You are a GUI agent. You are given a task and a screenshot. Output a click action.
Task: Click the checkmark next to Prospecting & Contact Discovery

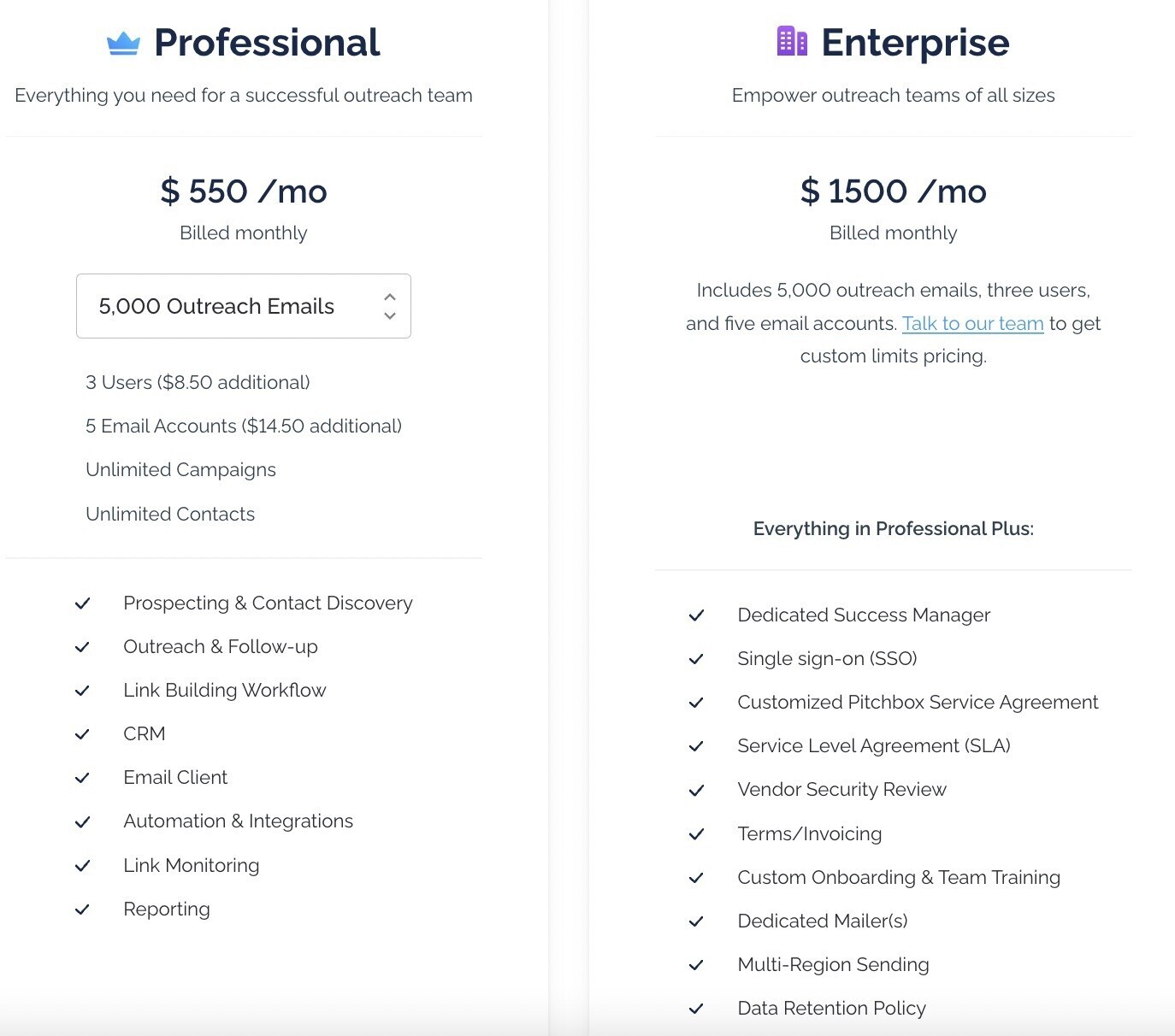[83, 603]
